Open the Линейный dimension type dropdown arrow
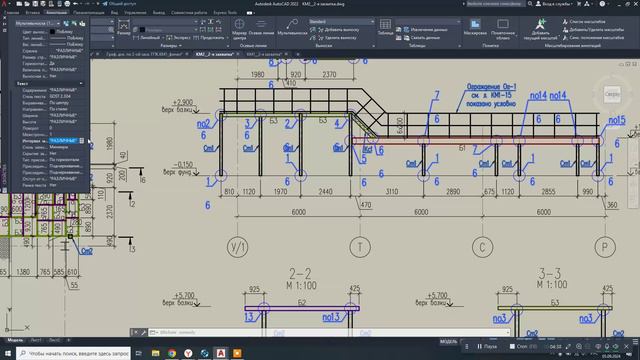The width and height of the screenshot is (640, 360). pos(163,38)
